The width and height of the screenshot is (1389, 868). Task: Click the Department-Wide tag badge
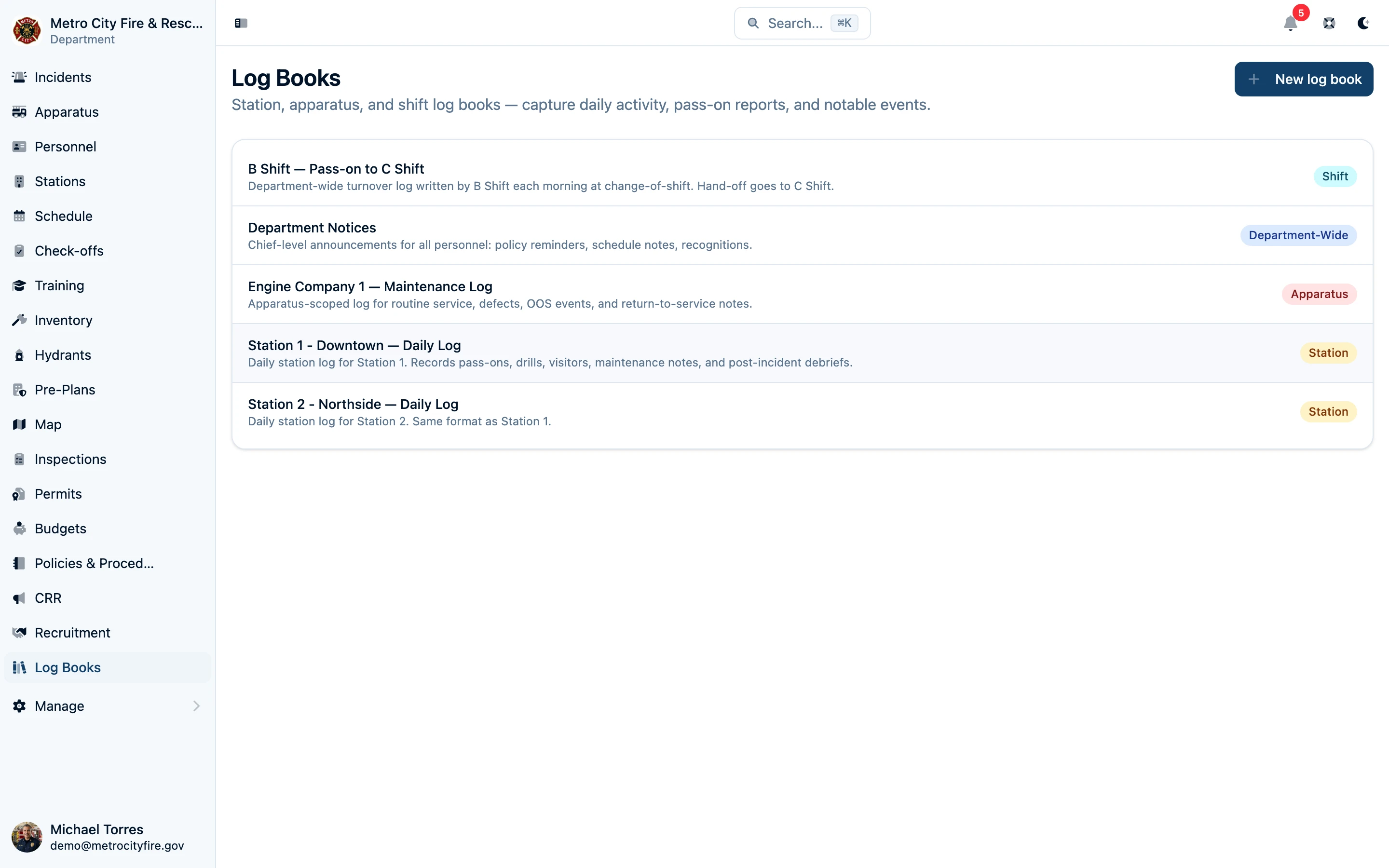1298,235
